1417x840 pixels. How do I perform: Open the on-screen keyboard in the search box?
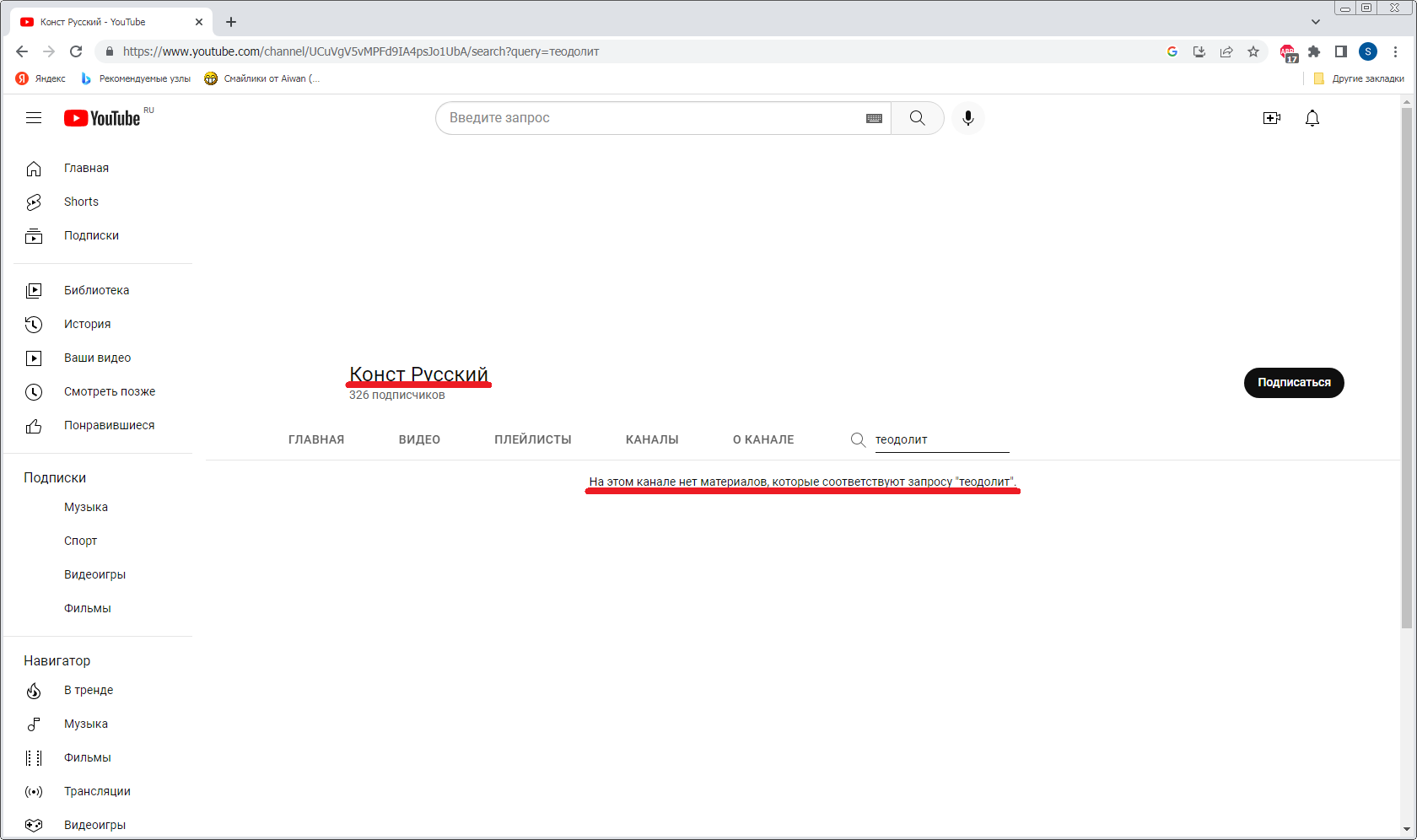click(874, 118)
